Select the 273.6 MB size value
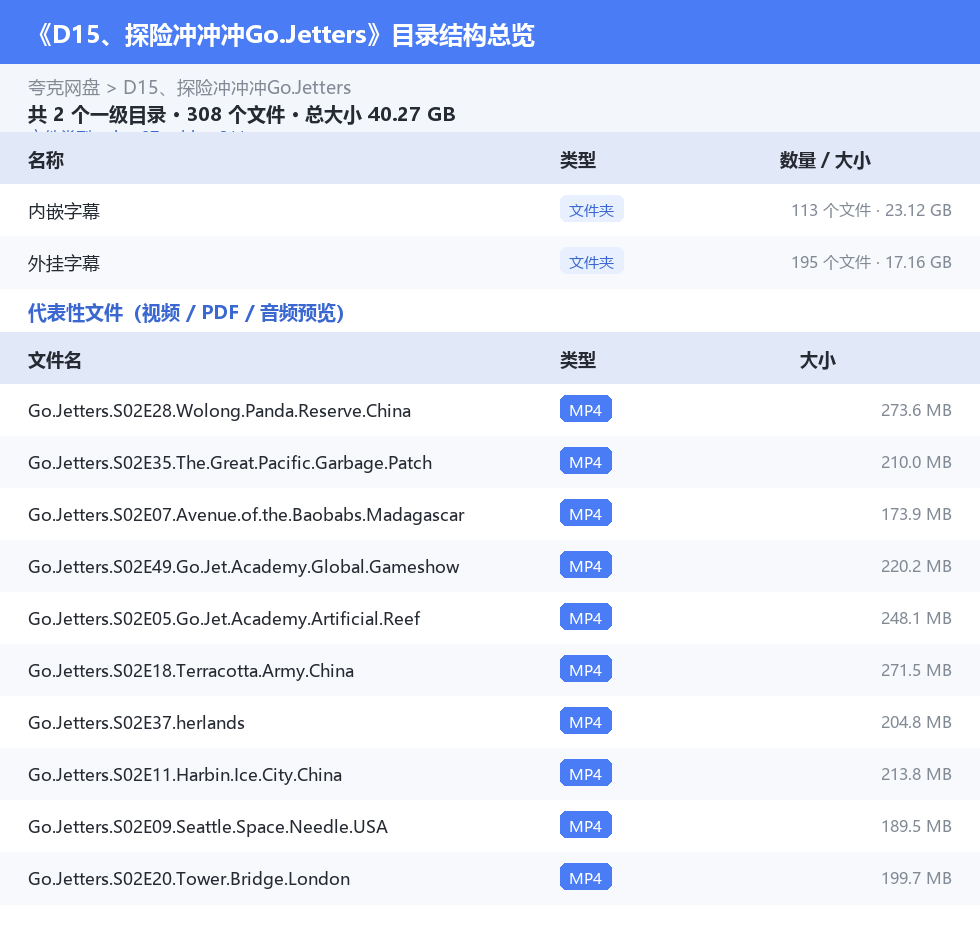980x936 pixels. [916, 411]
